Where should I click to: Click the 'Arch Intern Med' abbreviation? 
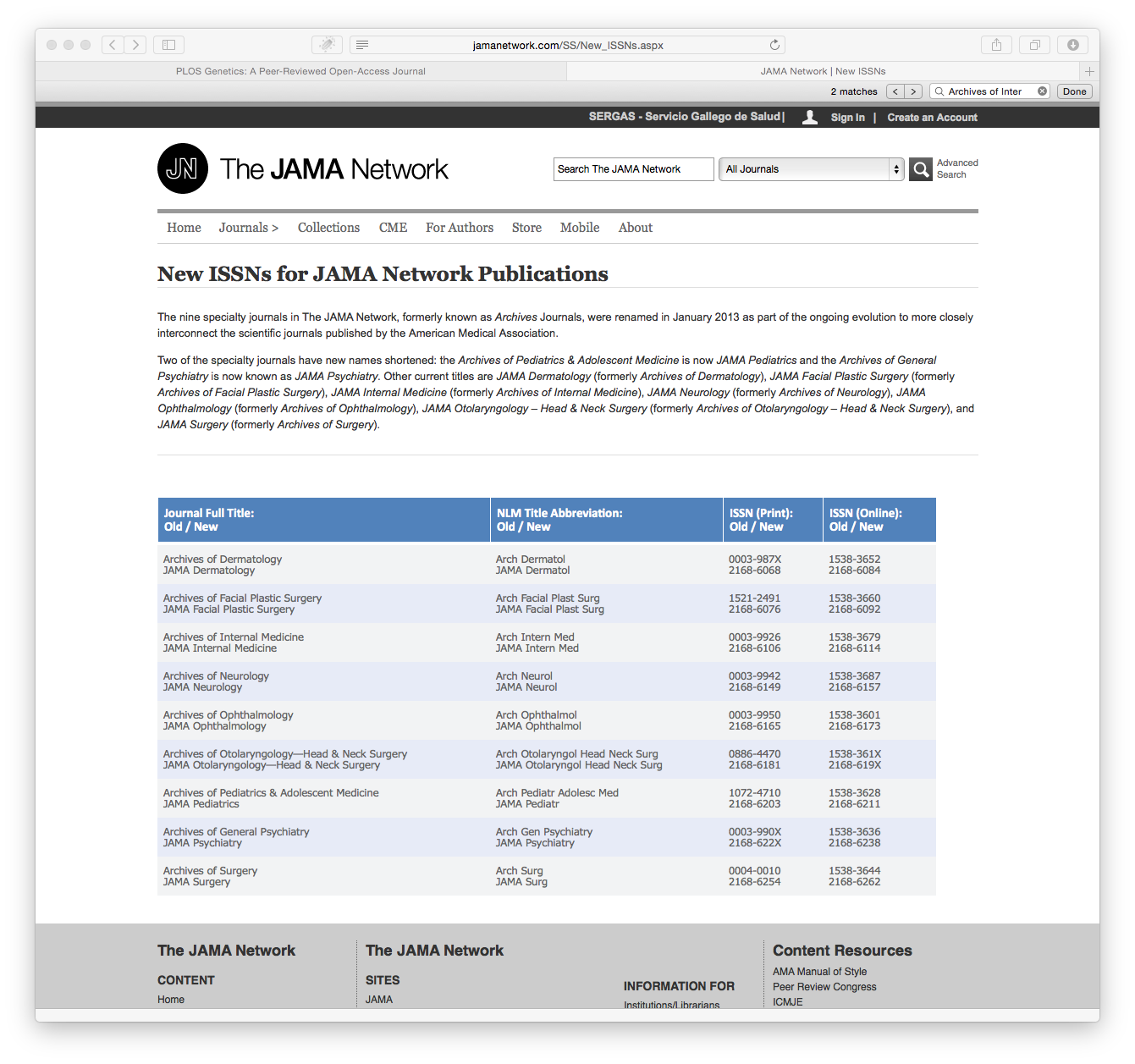click(535, 637)
